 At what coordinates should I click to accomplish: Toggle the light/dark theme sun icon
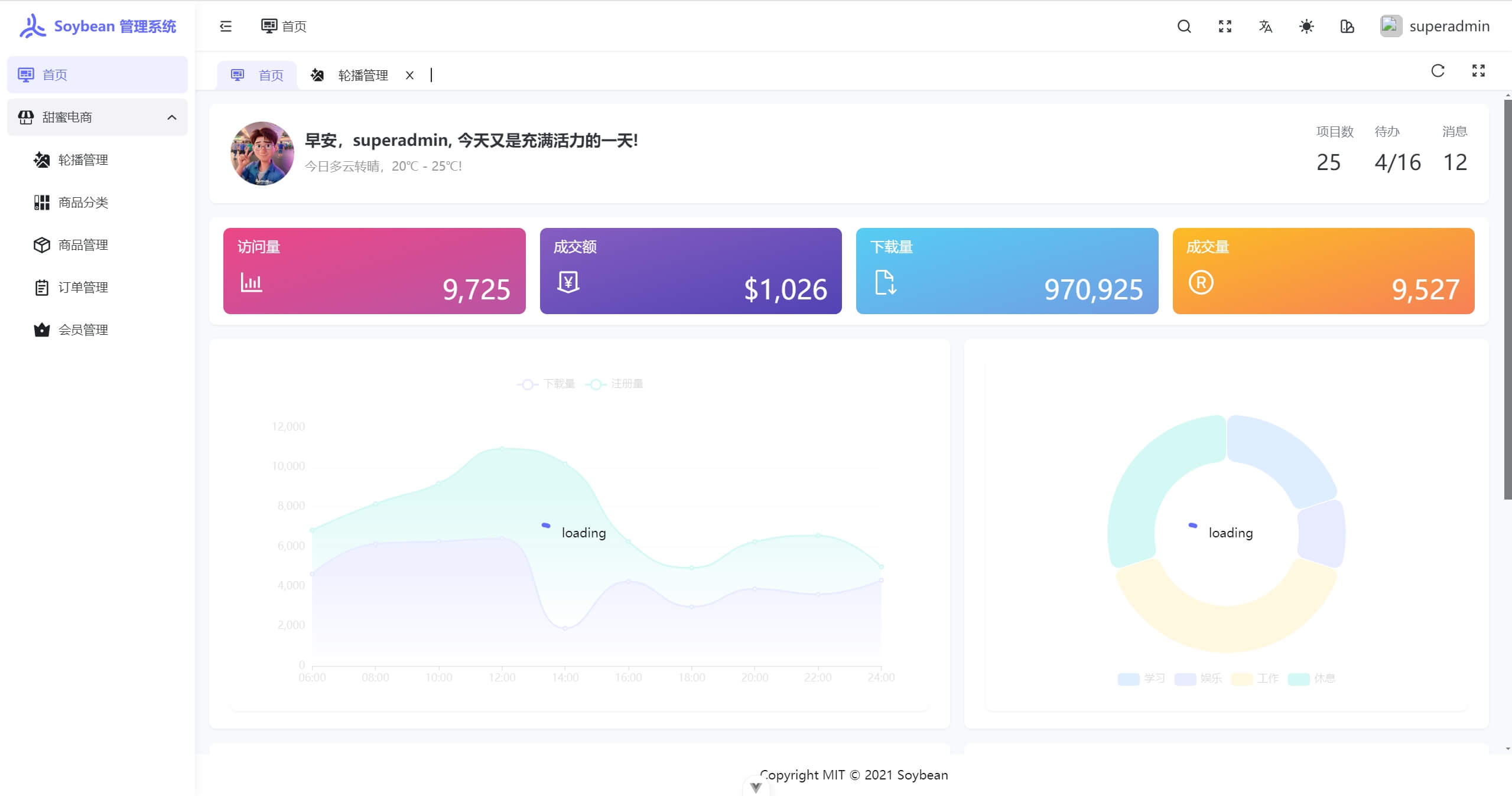tap(1306, 26)
